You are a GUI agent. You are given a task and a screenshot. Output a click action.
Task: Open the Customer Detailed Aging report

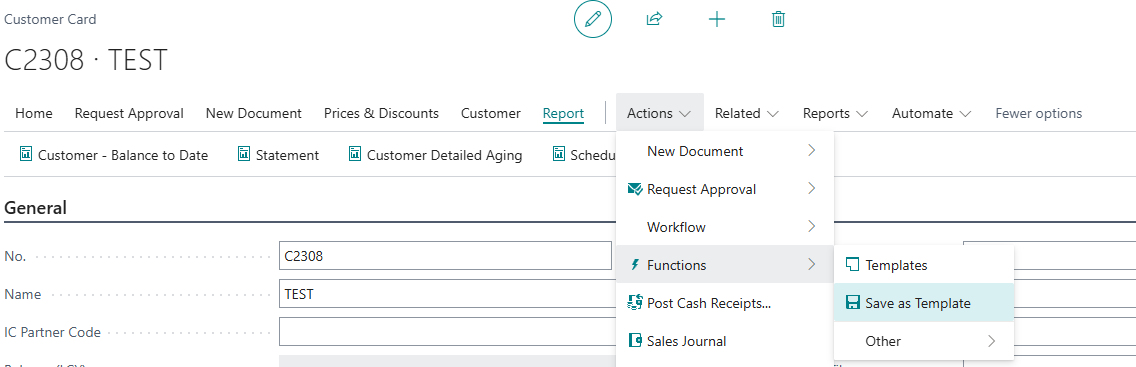(435, 155)
